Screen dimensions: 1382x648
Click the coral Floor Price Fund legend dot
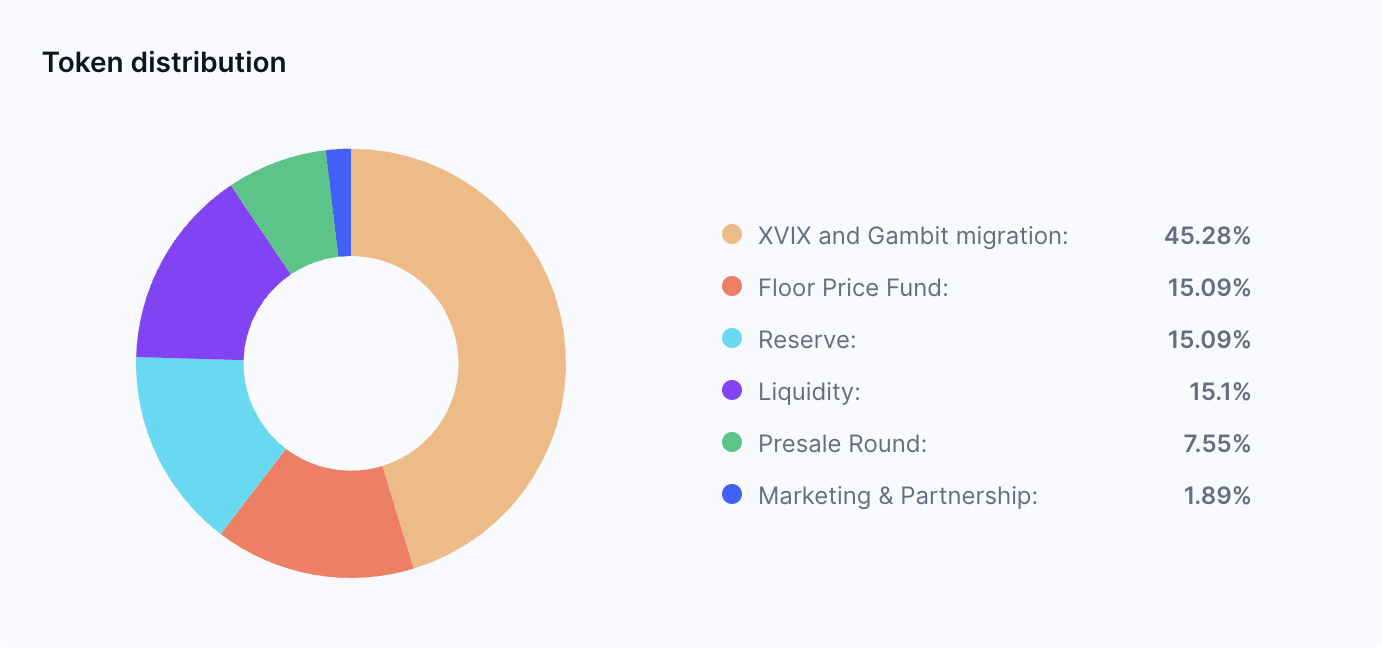(x=732, y=287)
